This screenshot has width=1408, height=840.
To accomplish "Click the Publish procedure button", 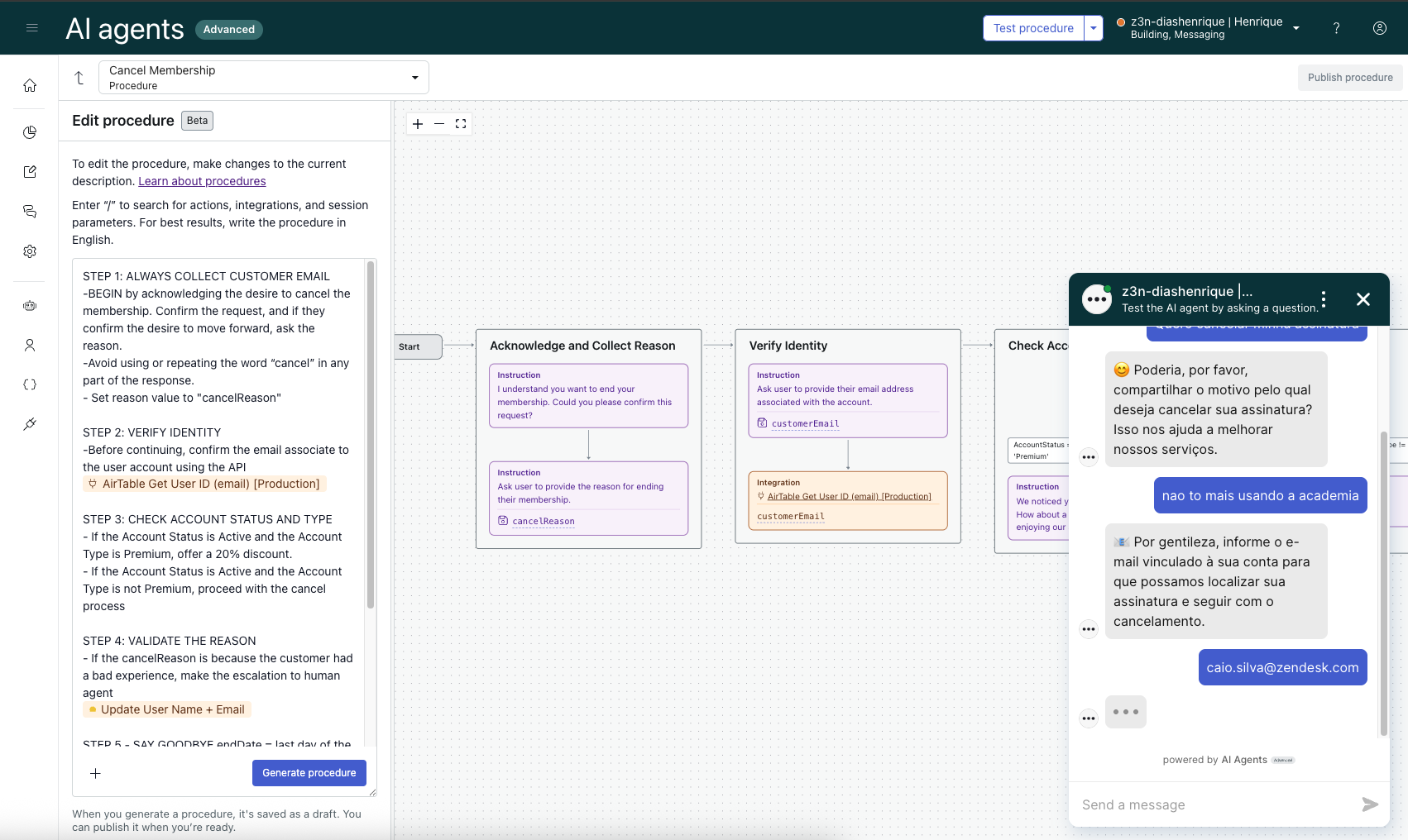I will [x=1350, y=78].
